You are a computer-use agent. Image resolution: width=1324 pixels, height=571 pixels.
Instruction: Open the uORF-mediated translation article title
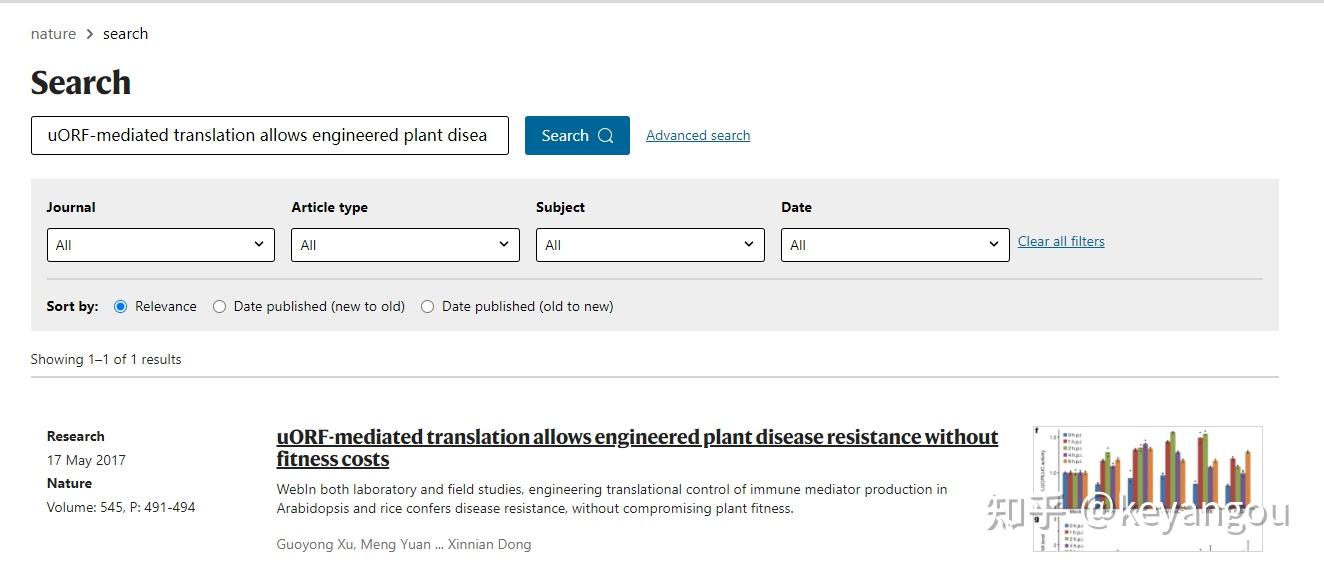(x=637, y=448)
